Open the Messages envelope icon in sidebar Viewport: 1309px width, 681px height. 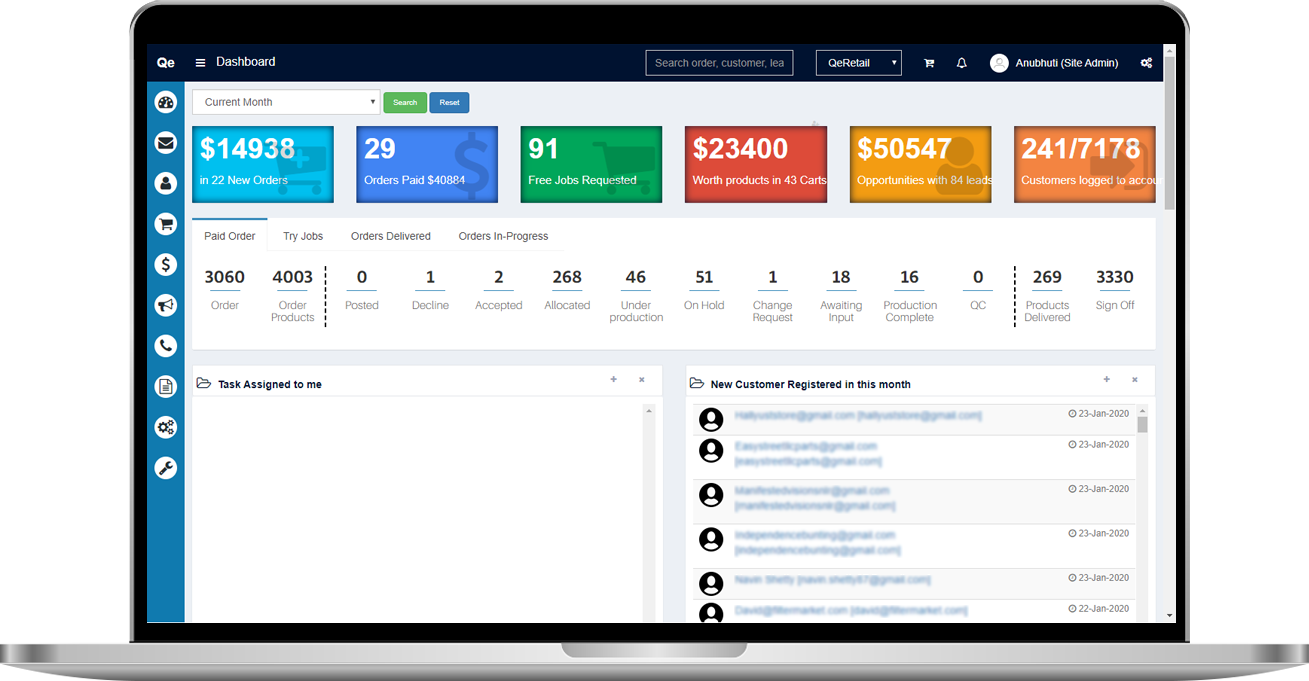click(x=165, y=143)
